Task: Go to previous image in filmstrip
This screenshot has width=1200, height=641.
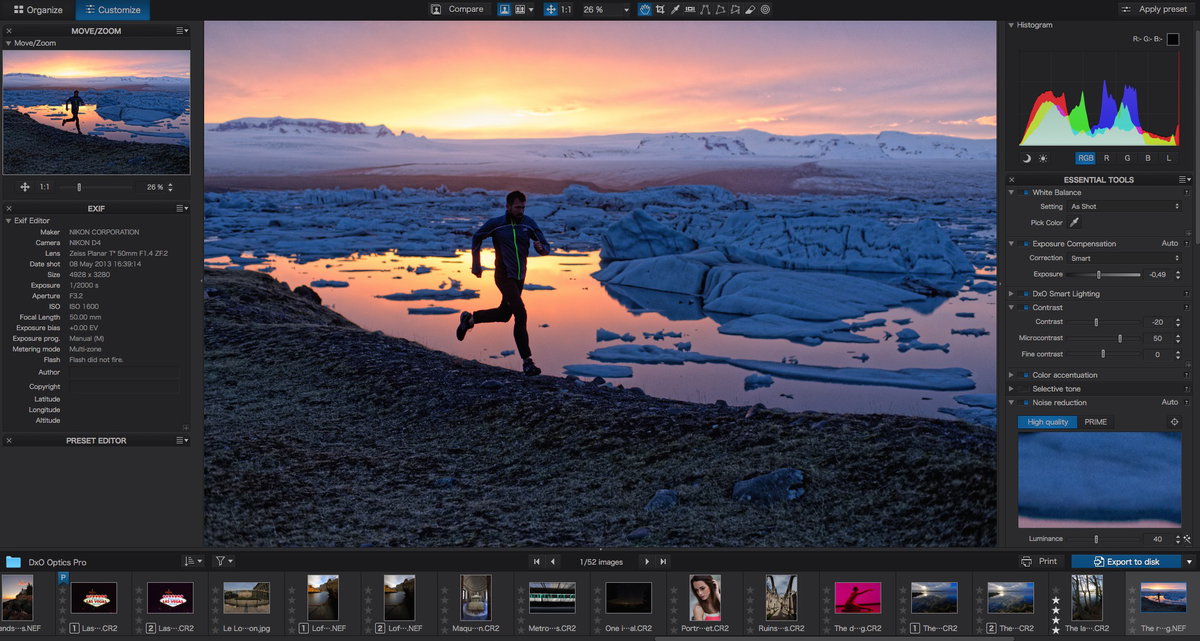Action: 554,562
